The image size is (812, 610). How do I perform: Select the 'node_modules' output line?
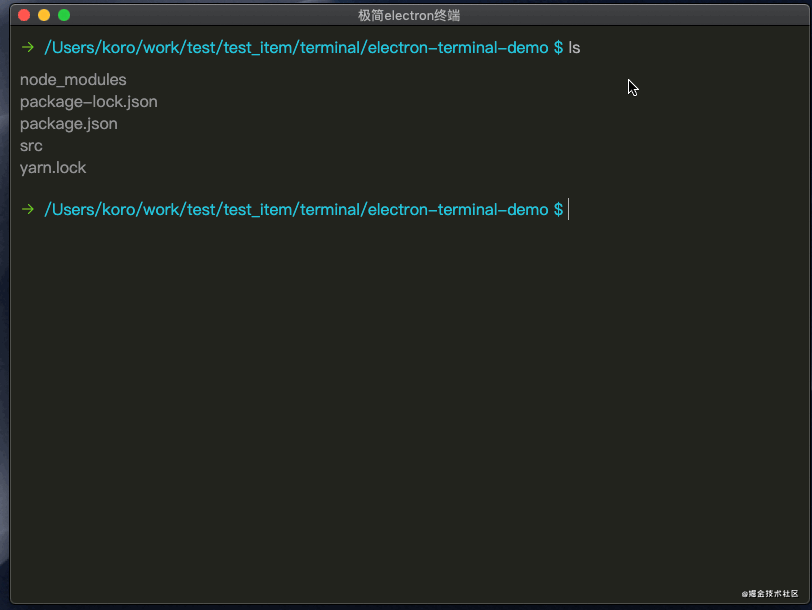pos(73,80)
